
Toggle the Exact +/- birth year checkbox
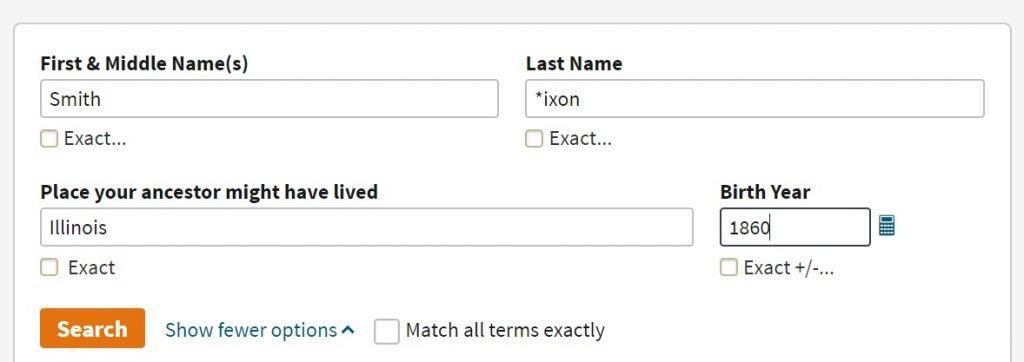point(729,267)
